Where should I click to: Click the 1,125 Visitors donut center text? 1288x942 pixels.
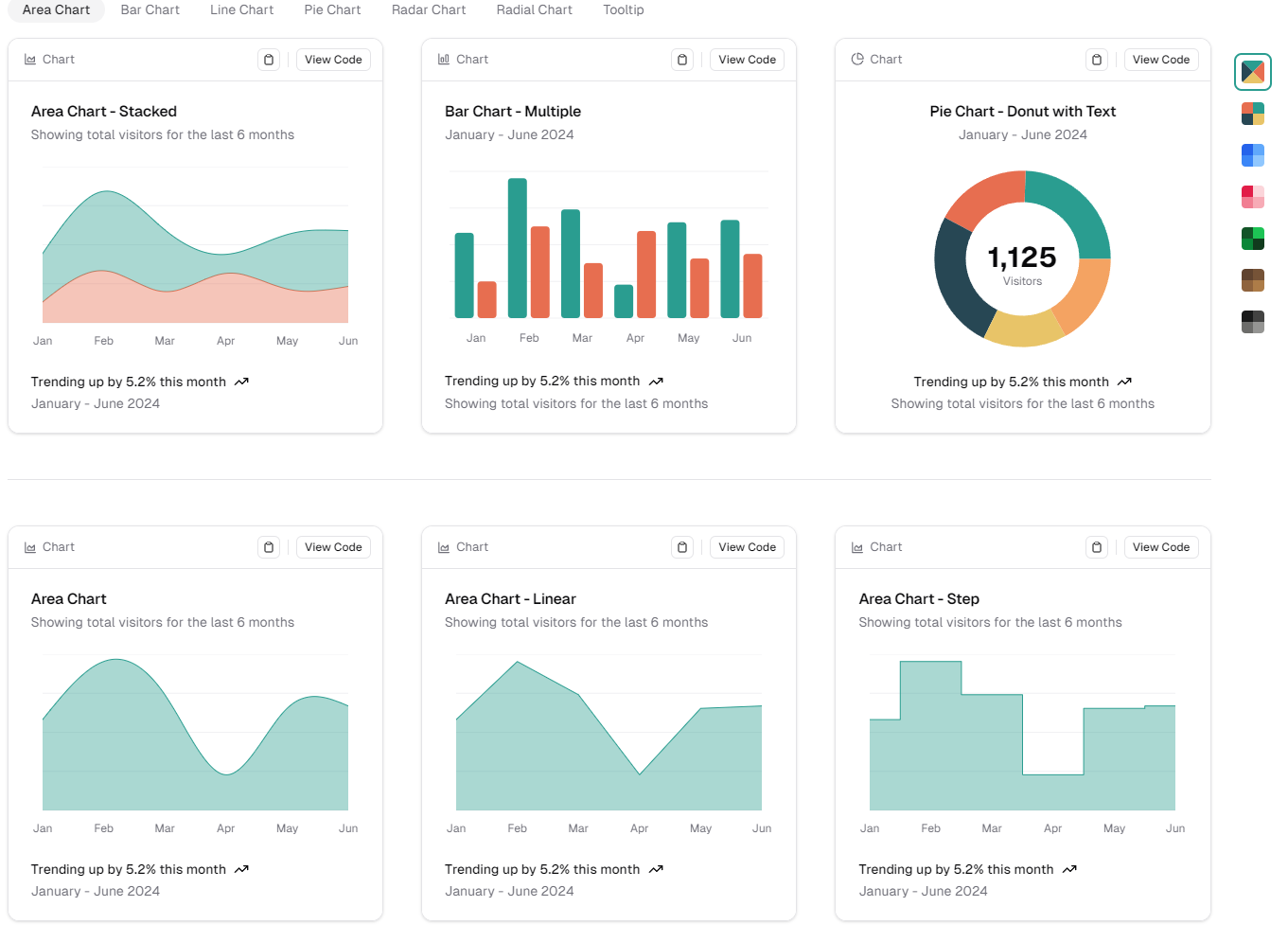pos(1022,264)
